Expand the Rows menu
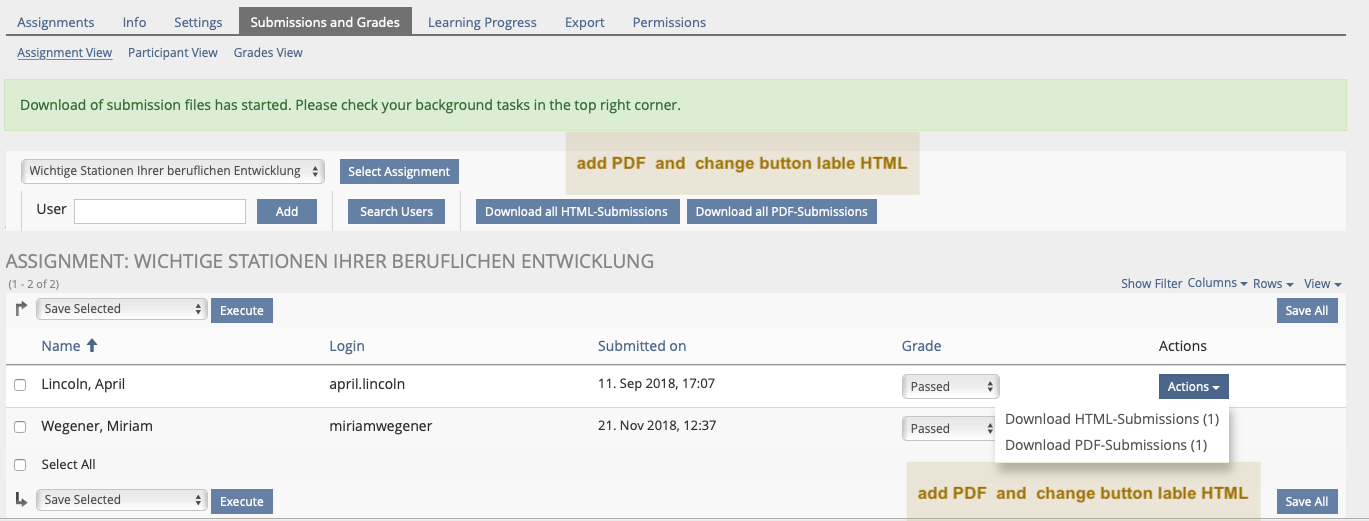 tap(1273, 284)
